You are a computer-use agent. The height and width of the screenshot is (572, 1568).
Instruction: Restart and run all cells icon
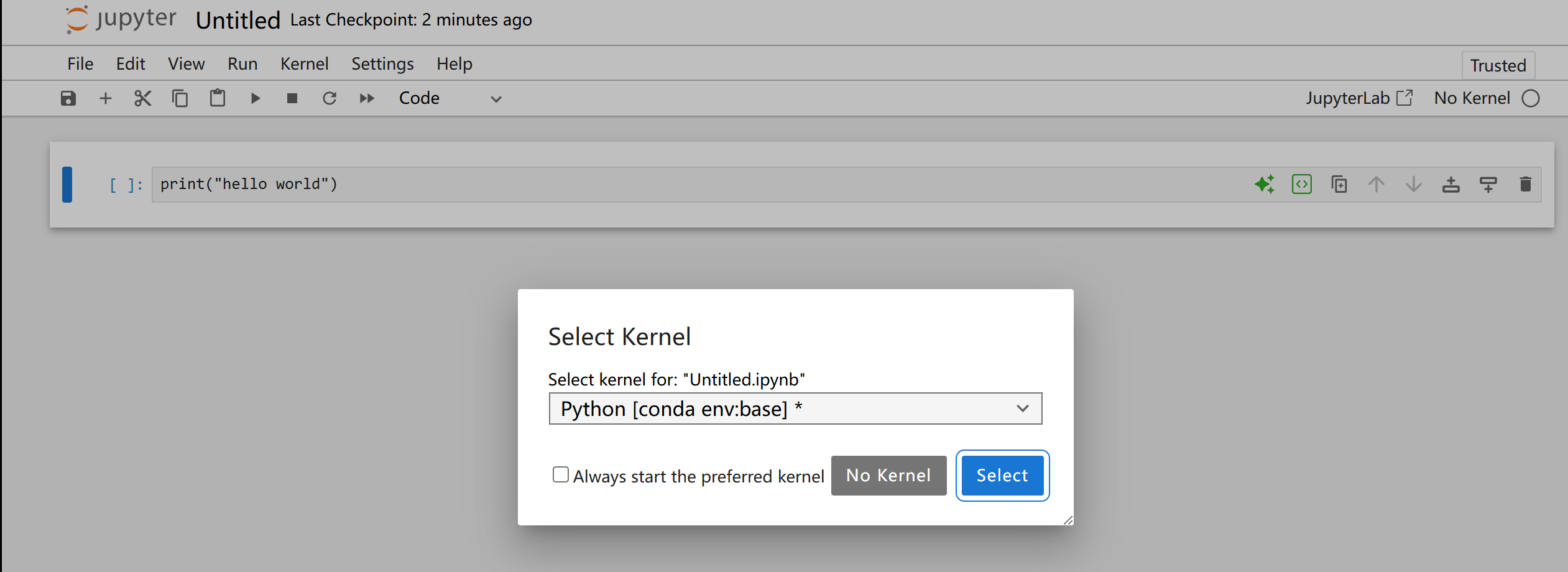tap(367, 98)
